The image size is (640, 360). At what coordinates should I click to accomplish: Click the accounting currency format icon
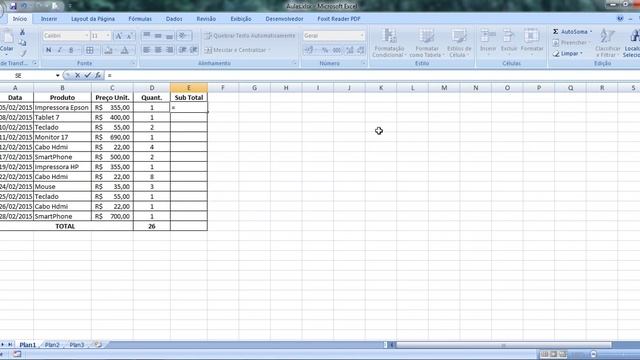309,50
